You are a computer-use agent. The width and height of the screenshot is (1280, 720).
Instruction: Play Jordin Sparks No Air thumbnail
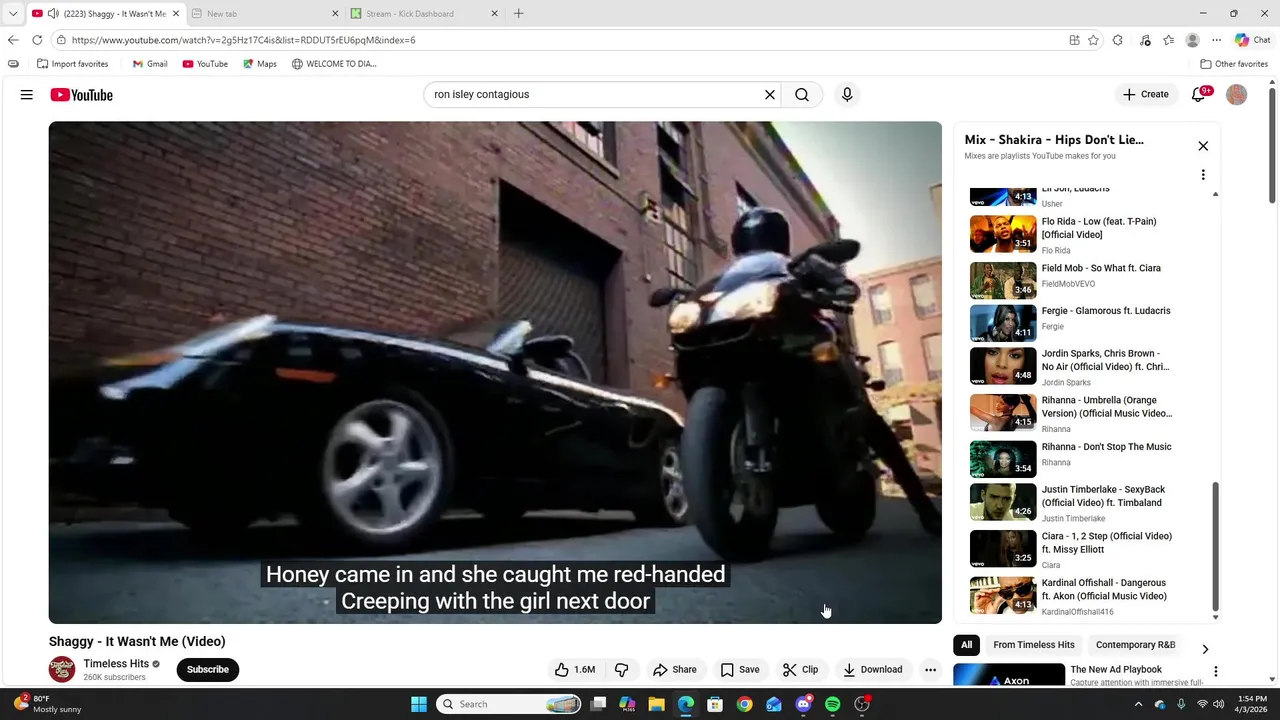point(1003,366)
